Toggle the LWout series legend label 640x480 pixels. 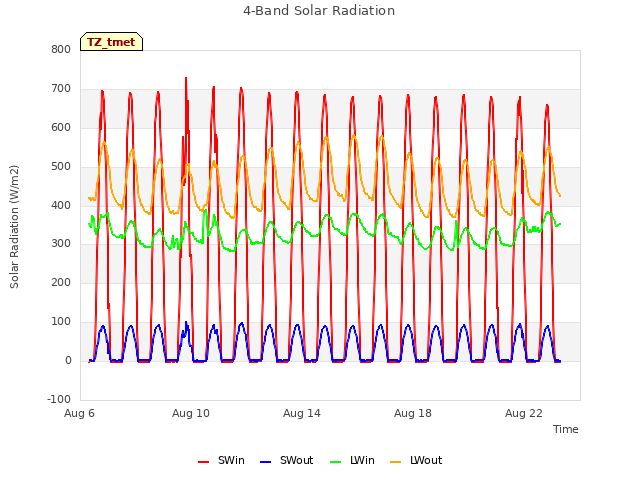(x=426, y=460)
